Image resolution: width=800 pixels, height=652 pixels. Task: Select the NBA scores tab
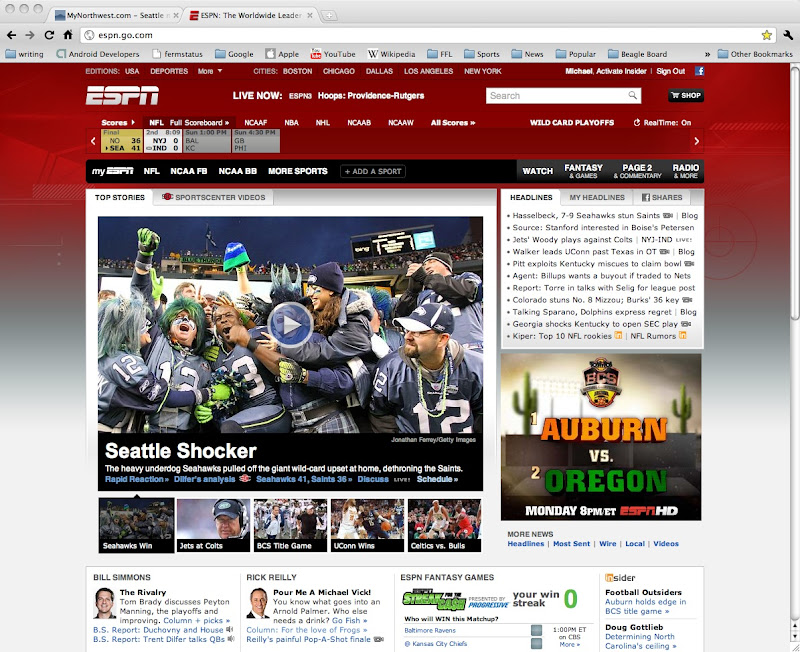(x=291, y=122)
